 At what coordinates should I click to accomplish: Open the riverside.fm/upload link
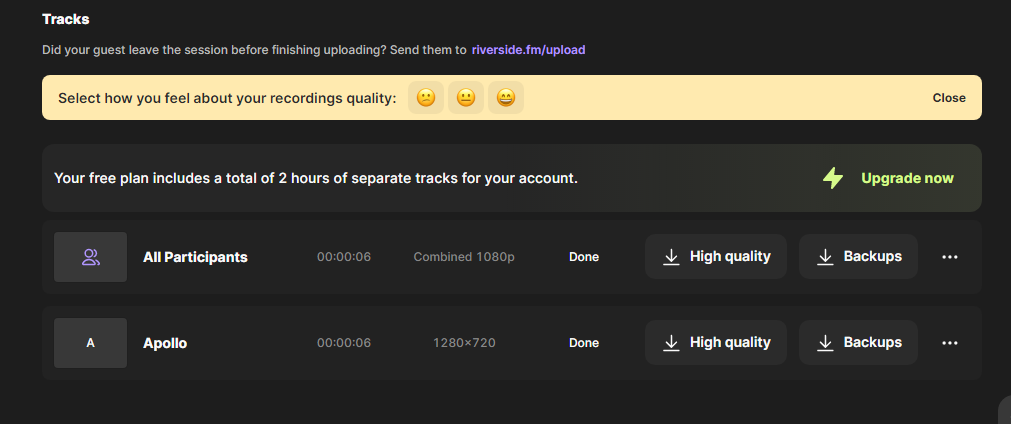coord(528,49)
